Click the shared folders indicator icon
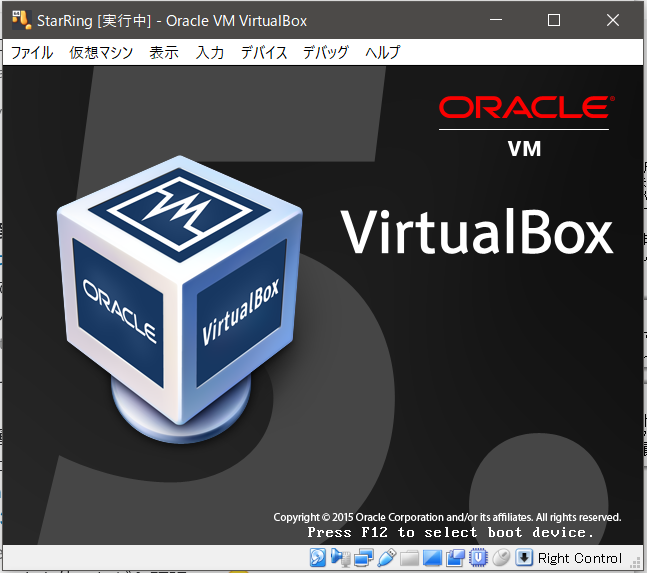The image size is (647, 573). click(409, 557)
